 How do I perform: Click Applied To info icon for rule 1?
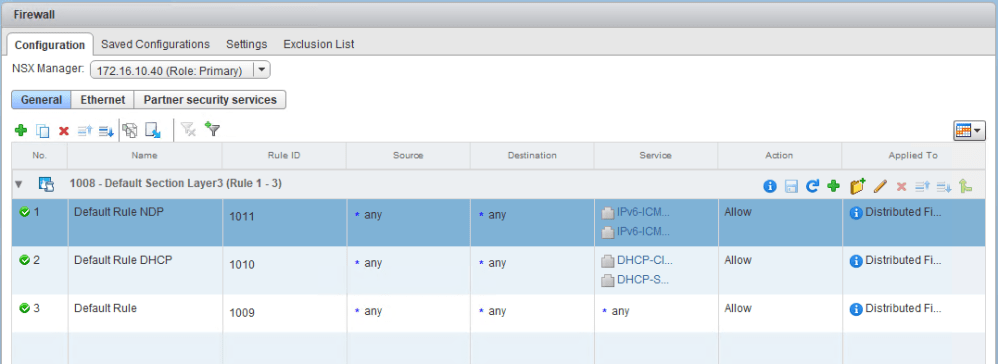856,213
